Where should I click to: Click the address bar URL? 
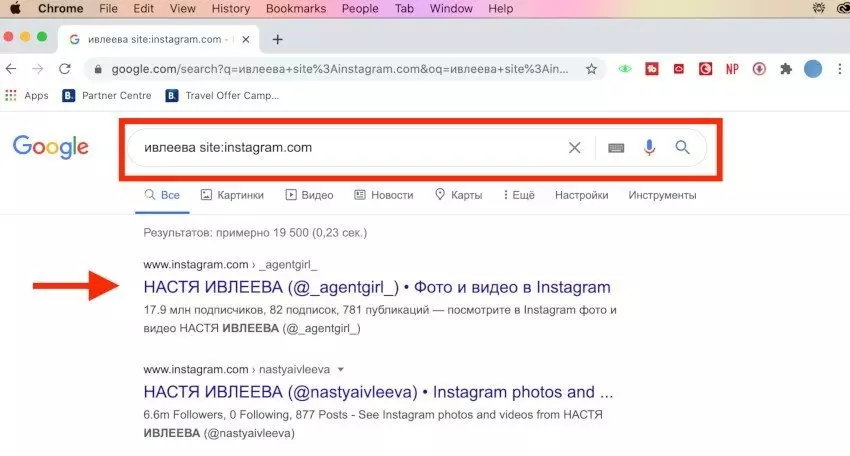click(x=340, y=69)
